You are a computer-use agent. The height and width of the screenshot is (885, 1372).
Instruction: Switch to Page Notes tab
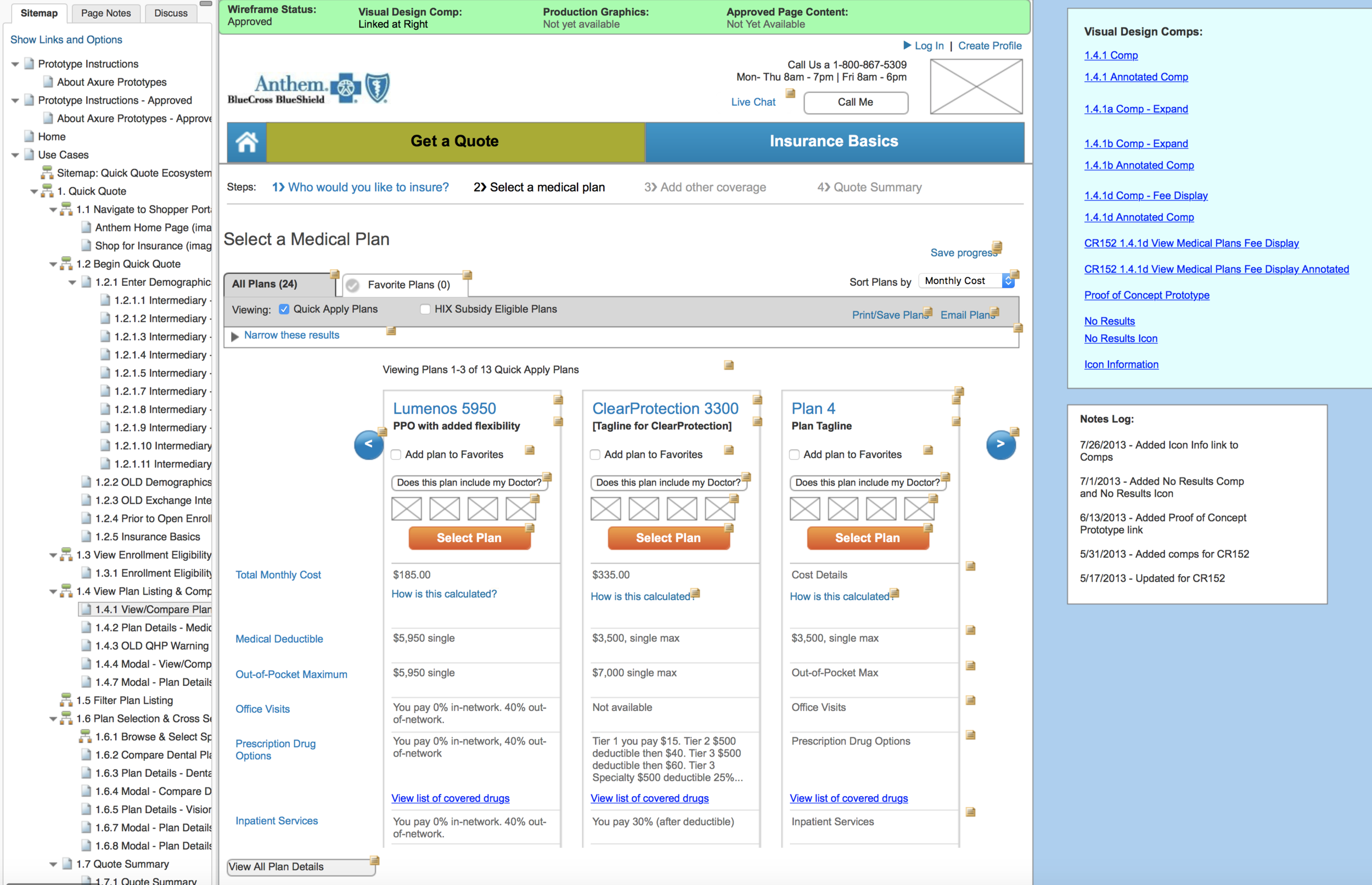pos(106,13)
